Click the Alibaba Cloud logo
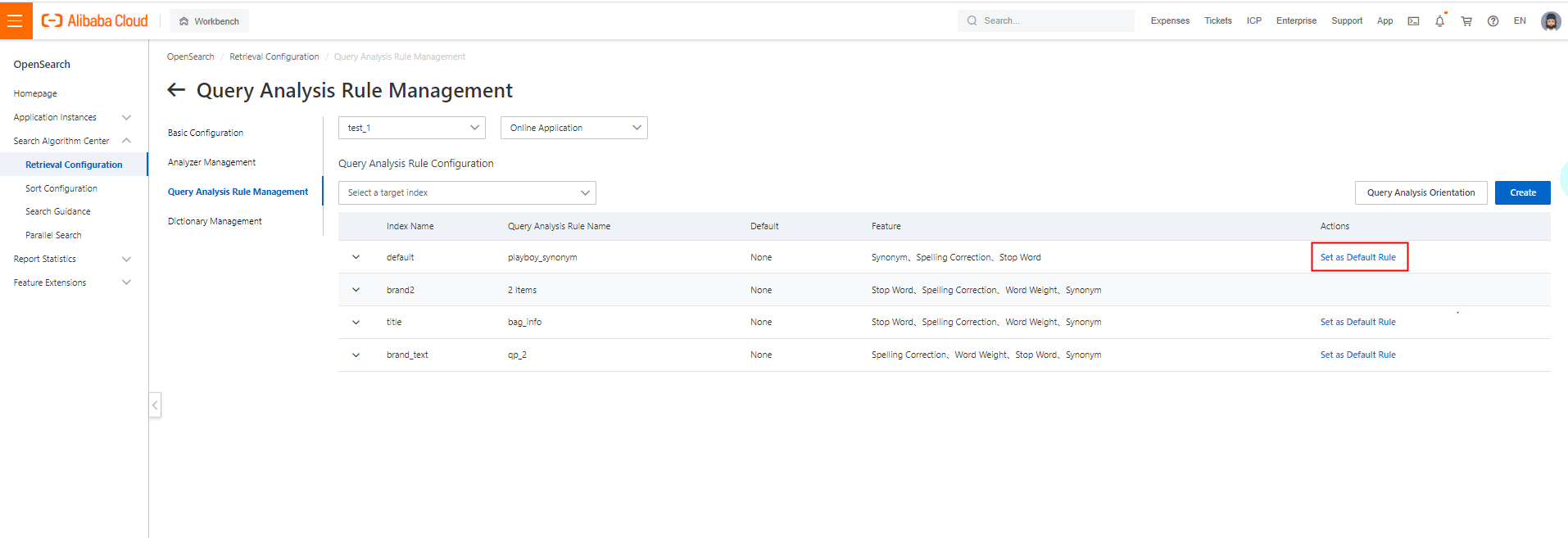Image resolution: width=1568 pixels, height=538 pixels. 95,20
